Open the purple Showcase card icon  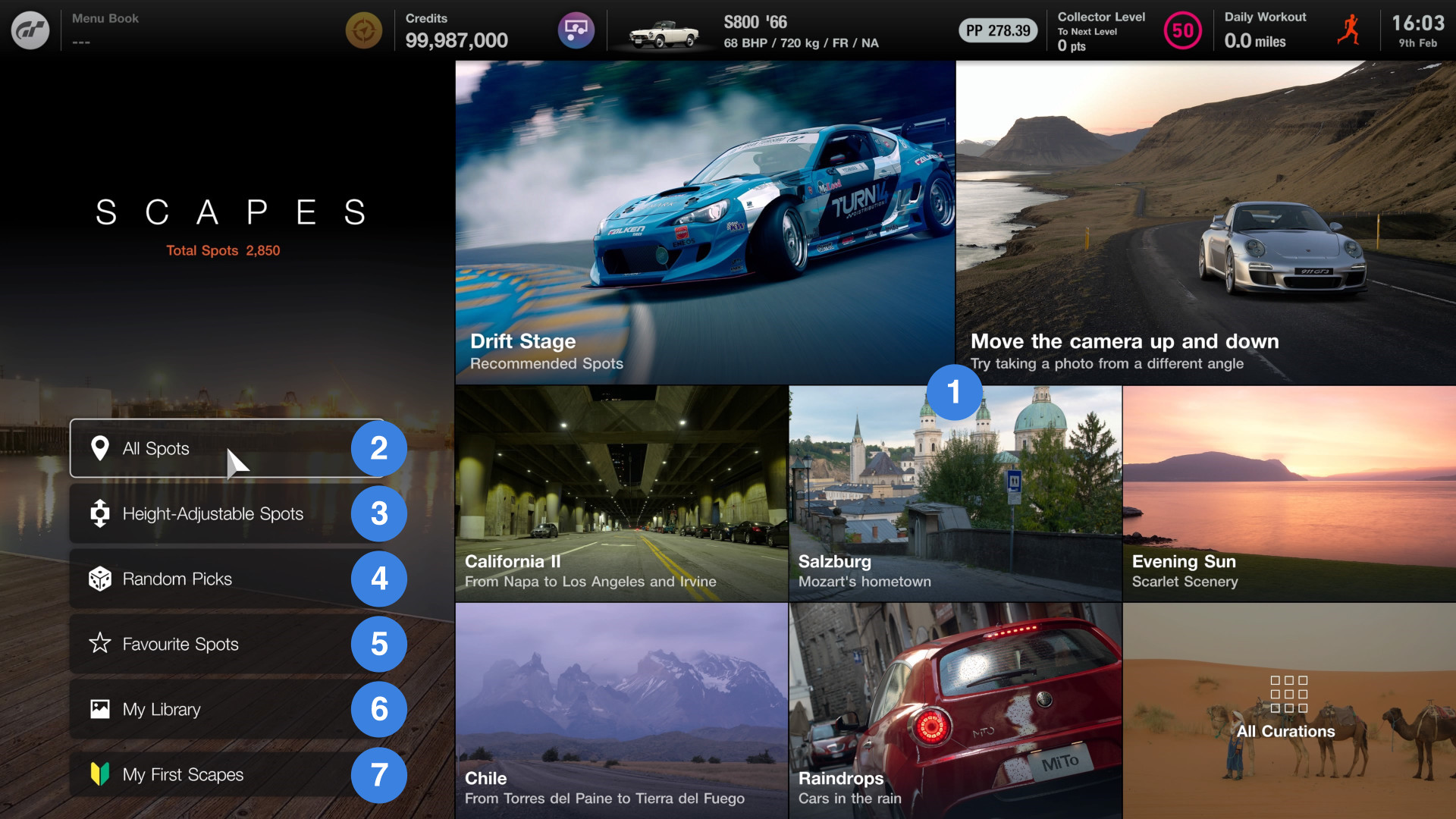click(576, 30)
